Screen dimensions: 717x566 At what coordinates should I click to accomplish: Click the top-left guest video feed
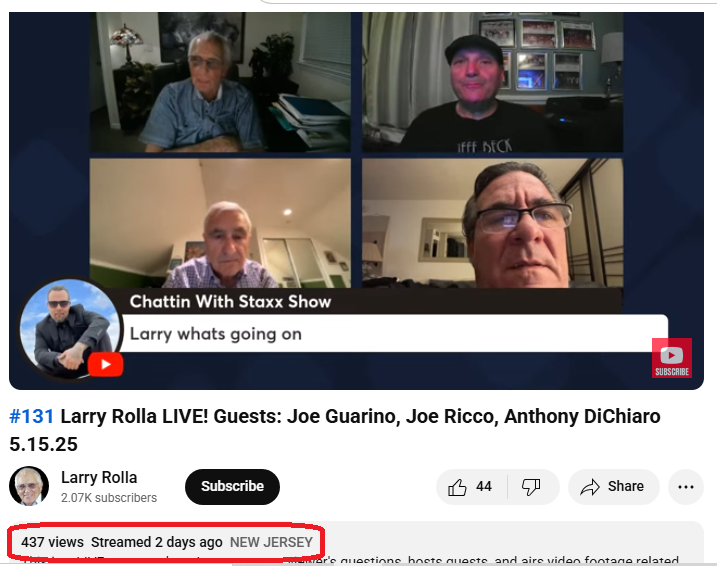(220, 82)
